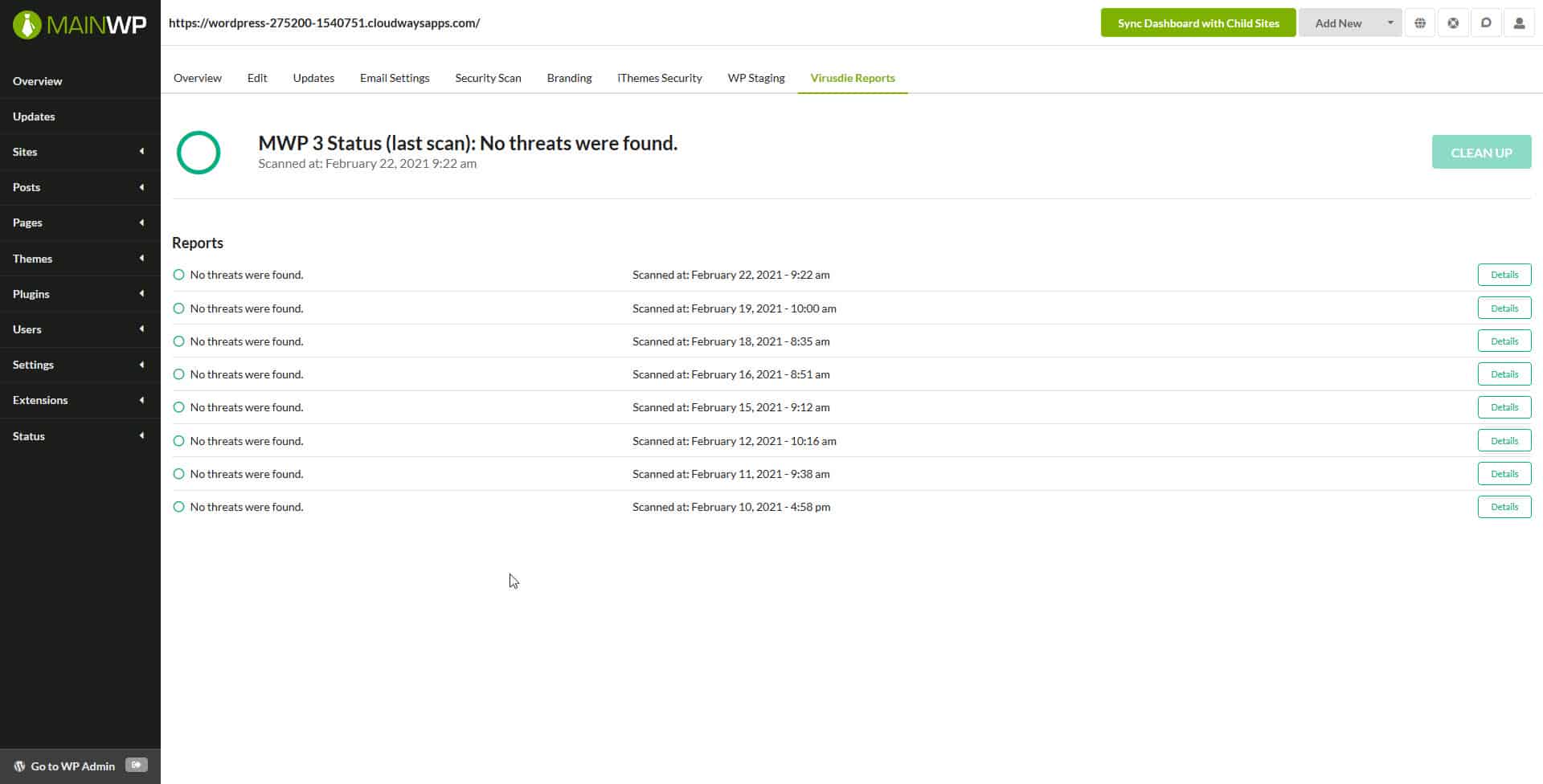Expand the Users submenu arrow
This screenshot has height=784, width=1543.
[141, 329]
